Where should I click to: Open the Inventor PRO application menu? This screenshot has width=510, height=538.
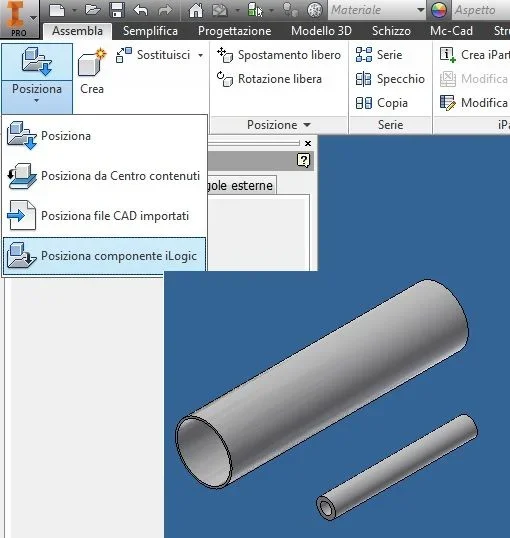coord(19,19)
